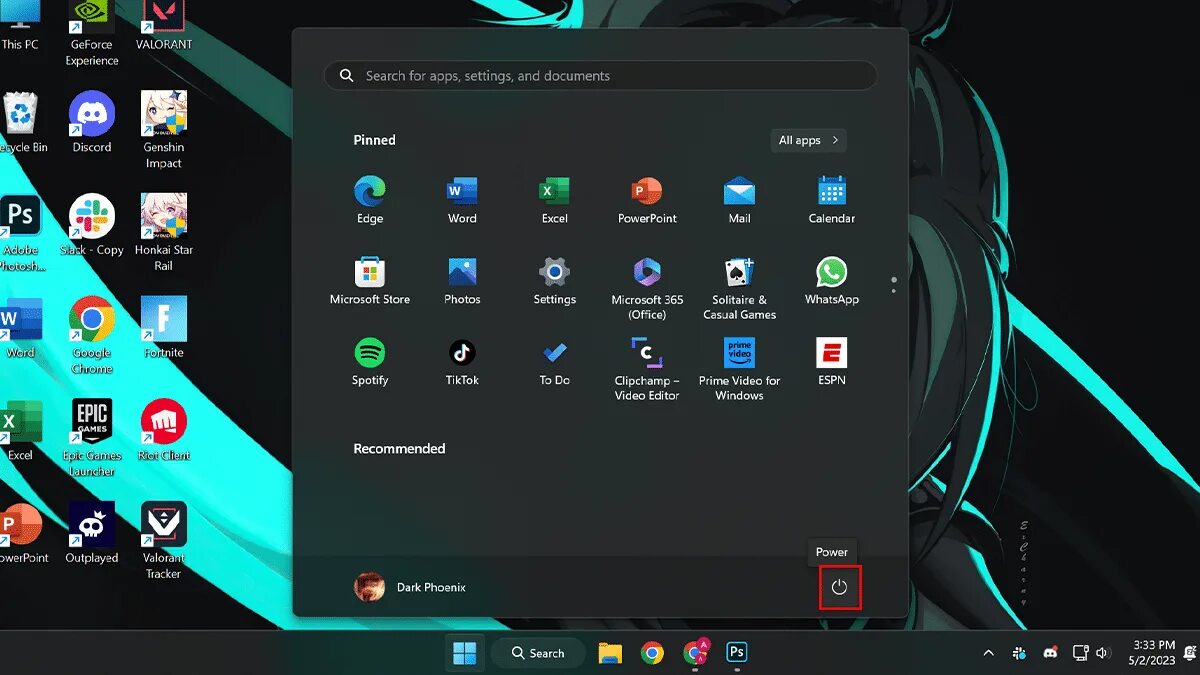1200x675 pixels.
Task: Launch Word from the Start menu pinned apps
Action: 462,200
